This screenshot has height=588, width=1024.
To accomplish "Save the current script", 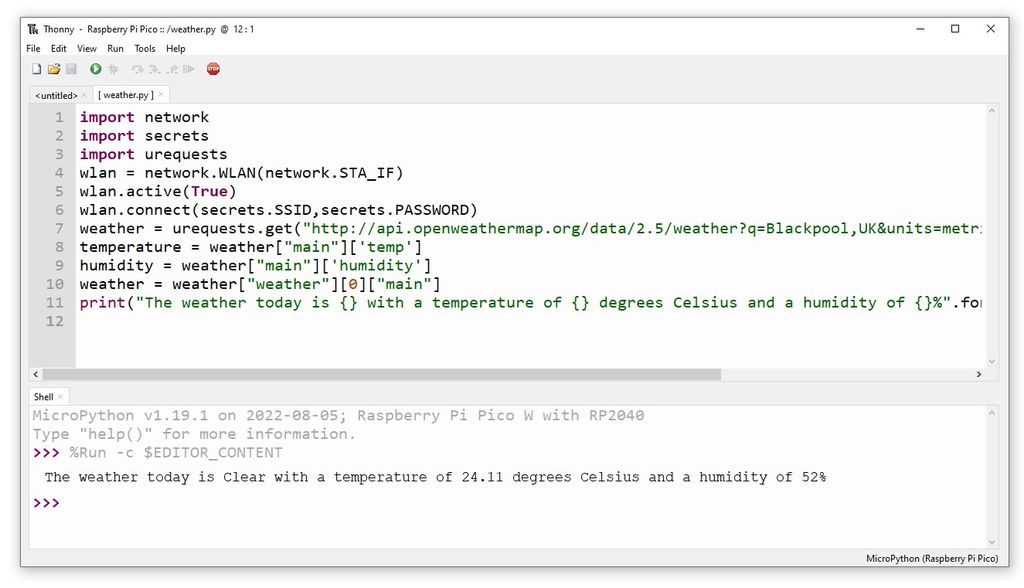I will pos(71,68).
